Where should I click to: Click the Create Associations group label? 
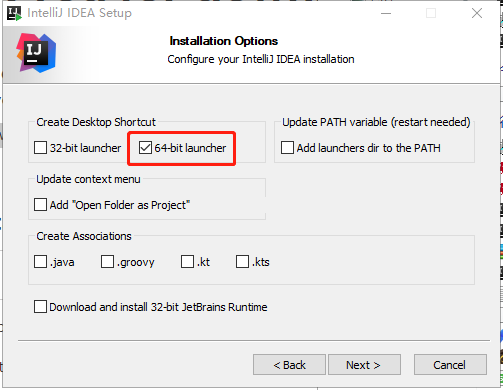84,236
